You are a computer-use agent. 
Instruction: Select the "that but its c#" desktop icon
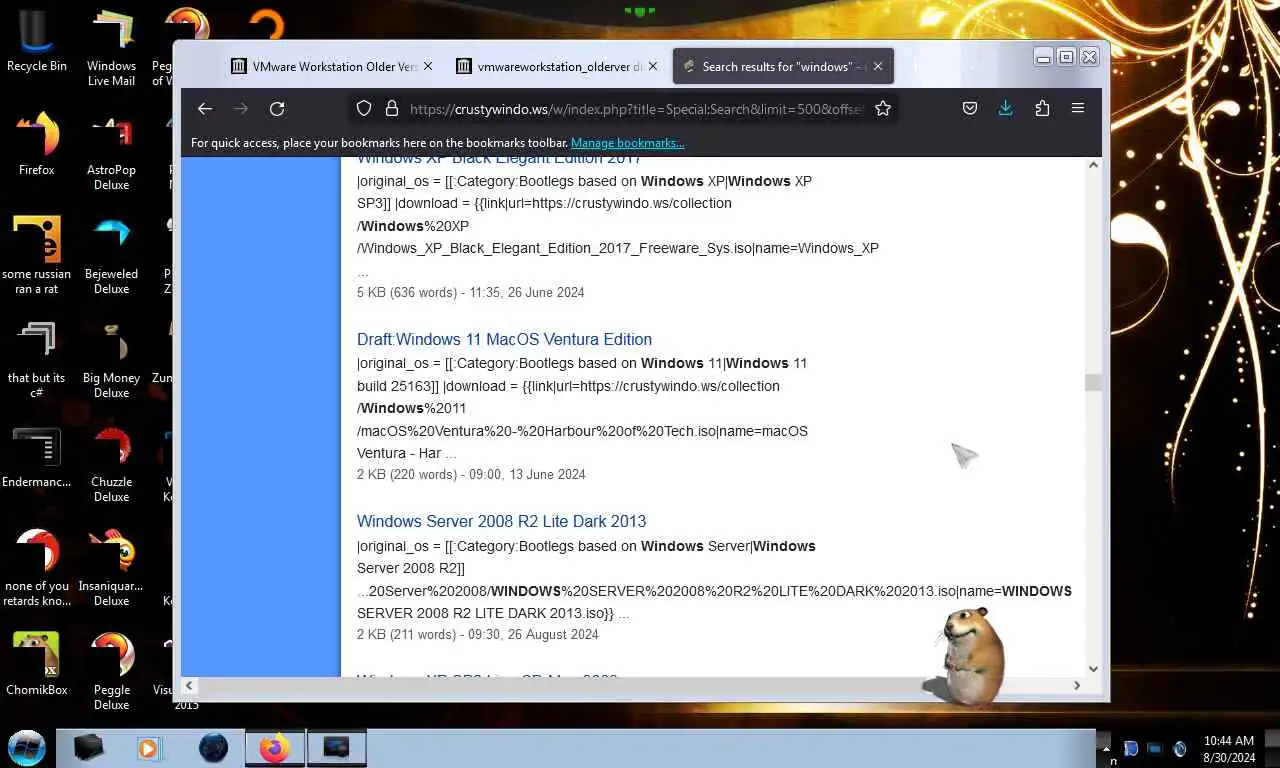(x=37, y=360)
